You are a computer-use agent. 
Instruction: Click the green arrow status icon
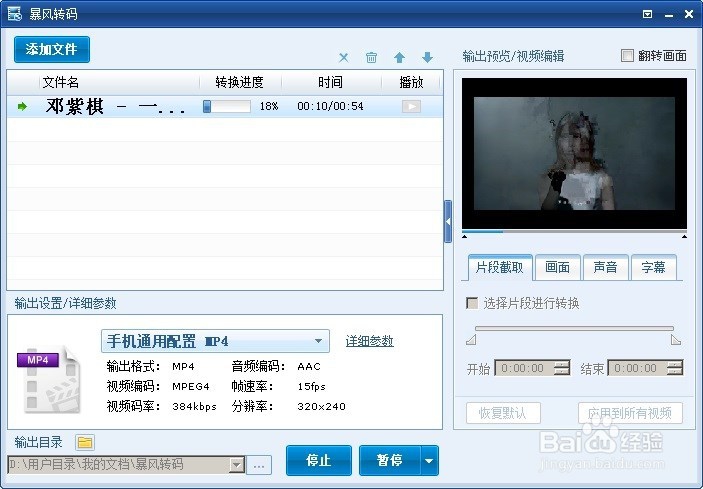point(22,107)
